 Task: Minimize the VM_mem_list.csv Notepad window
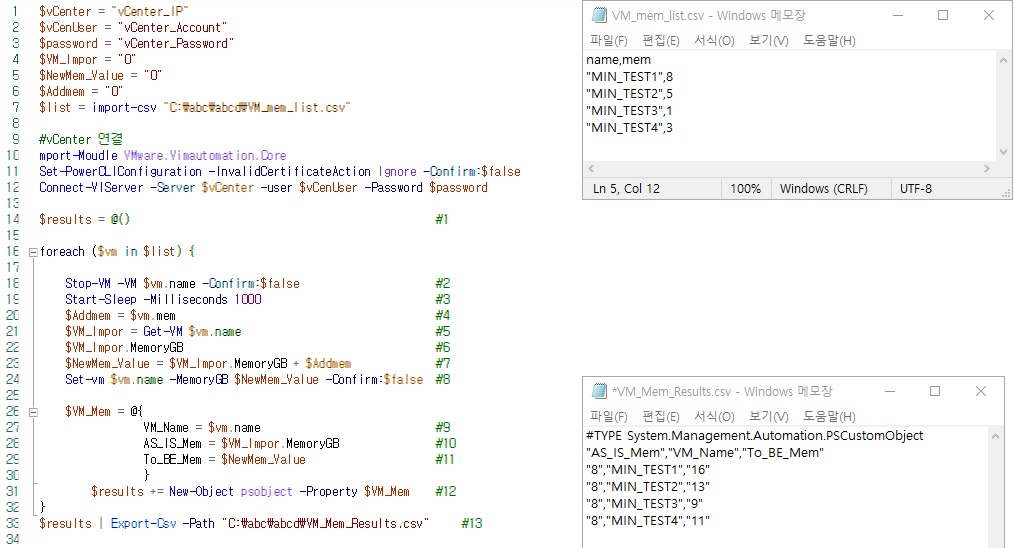(x=898, y=15)
